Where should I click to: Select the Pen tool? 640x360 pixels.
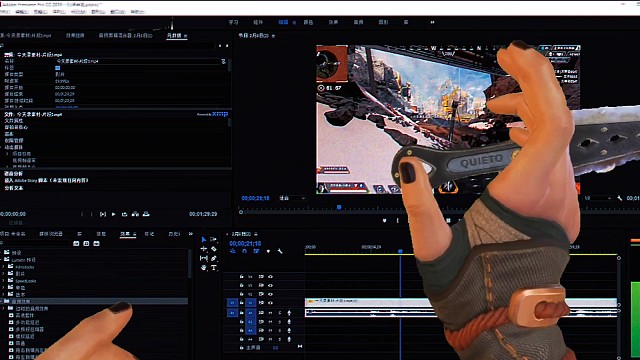(x=213, y=258)
